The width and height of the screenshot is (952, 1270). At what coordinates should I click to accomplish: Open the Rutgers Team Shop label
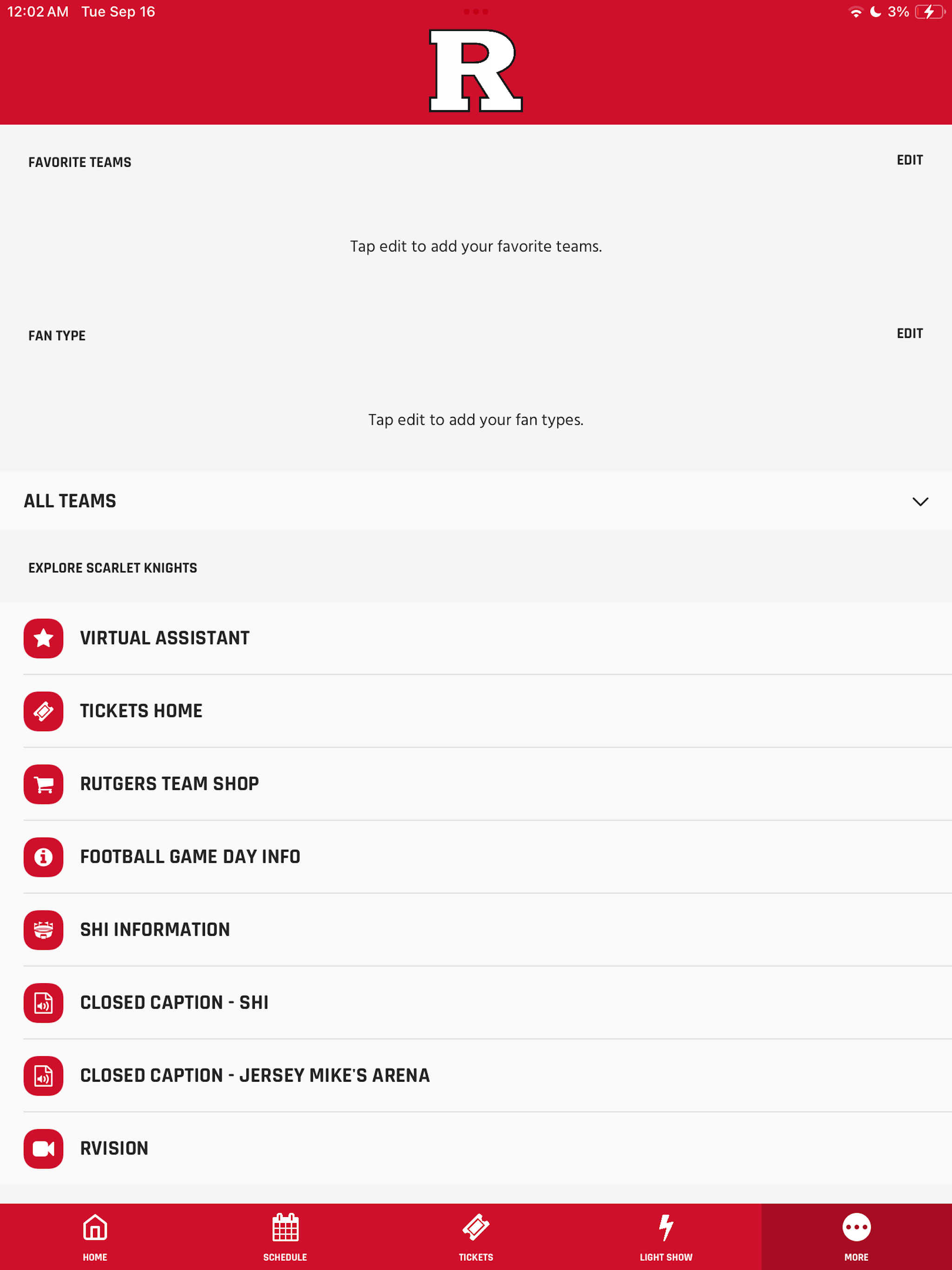tap(169, 784)
